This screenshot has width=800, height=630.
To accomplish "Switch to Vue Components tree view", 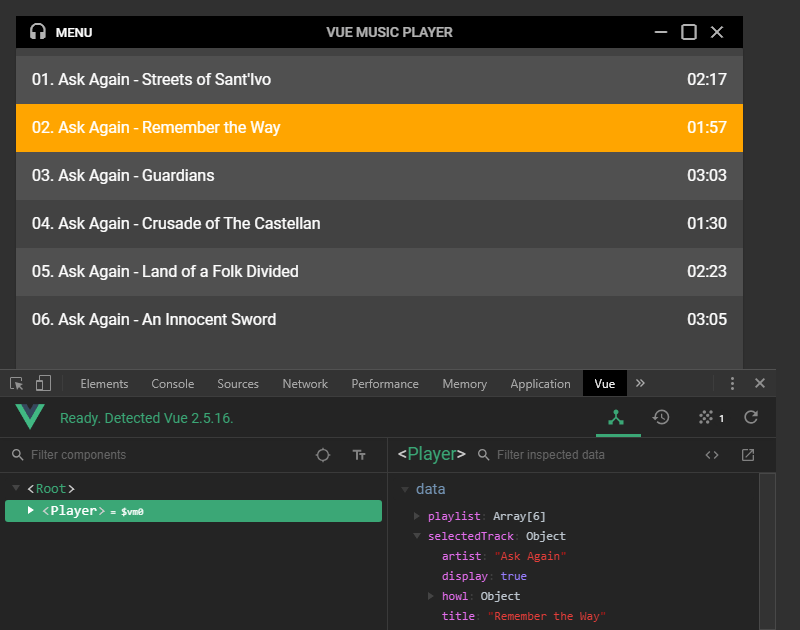I will (616, 418).
